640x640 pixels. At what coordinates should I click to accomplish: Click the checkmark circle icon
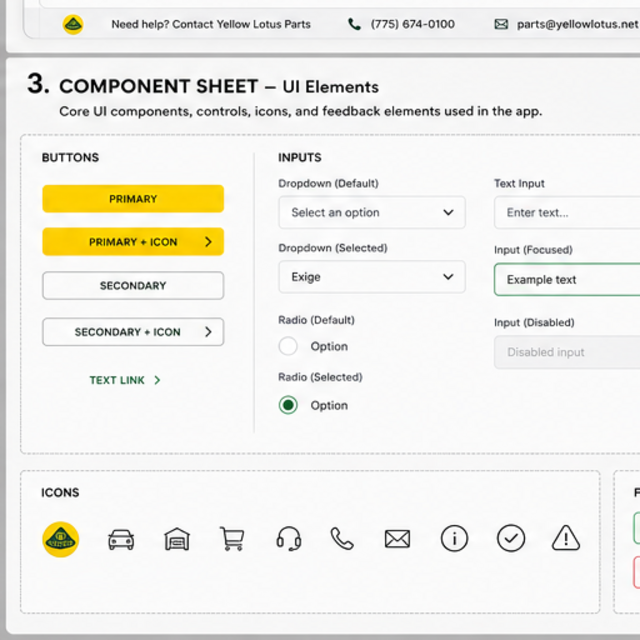pyautogui.click(x=511, y=538)
